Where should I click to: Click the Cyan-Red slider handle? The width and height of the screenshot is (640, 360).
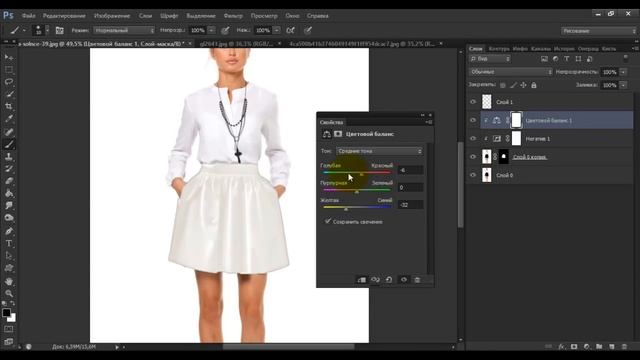click(361, 174)
